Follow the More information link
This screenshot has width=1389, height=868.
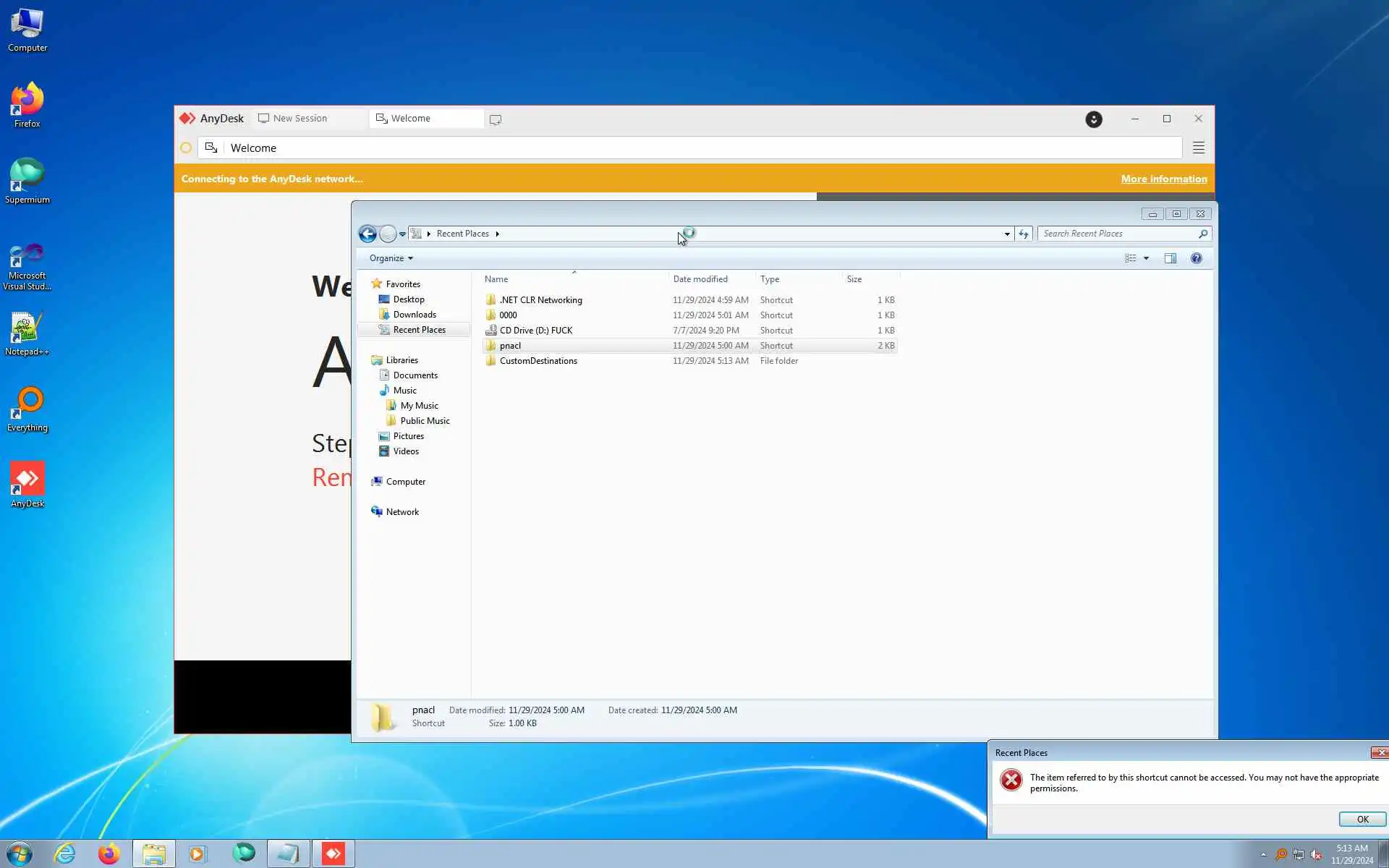tap(1163, 179)
